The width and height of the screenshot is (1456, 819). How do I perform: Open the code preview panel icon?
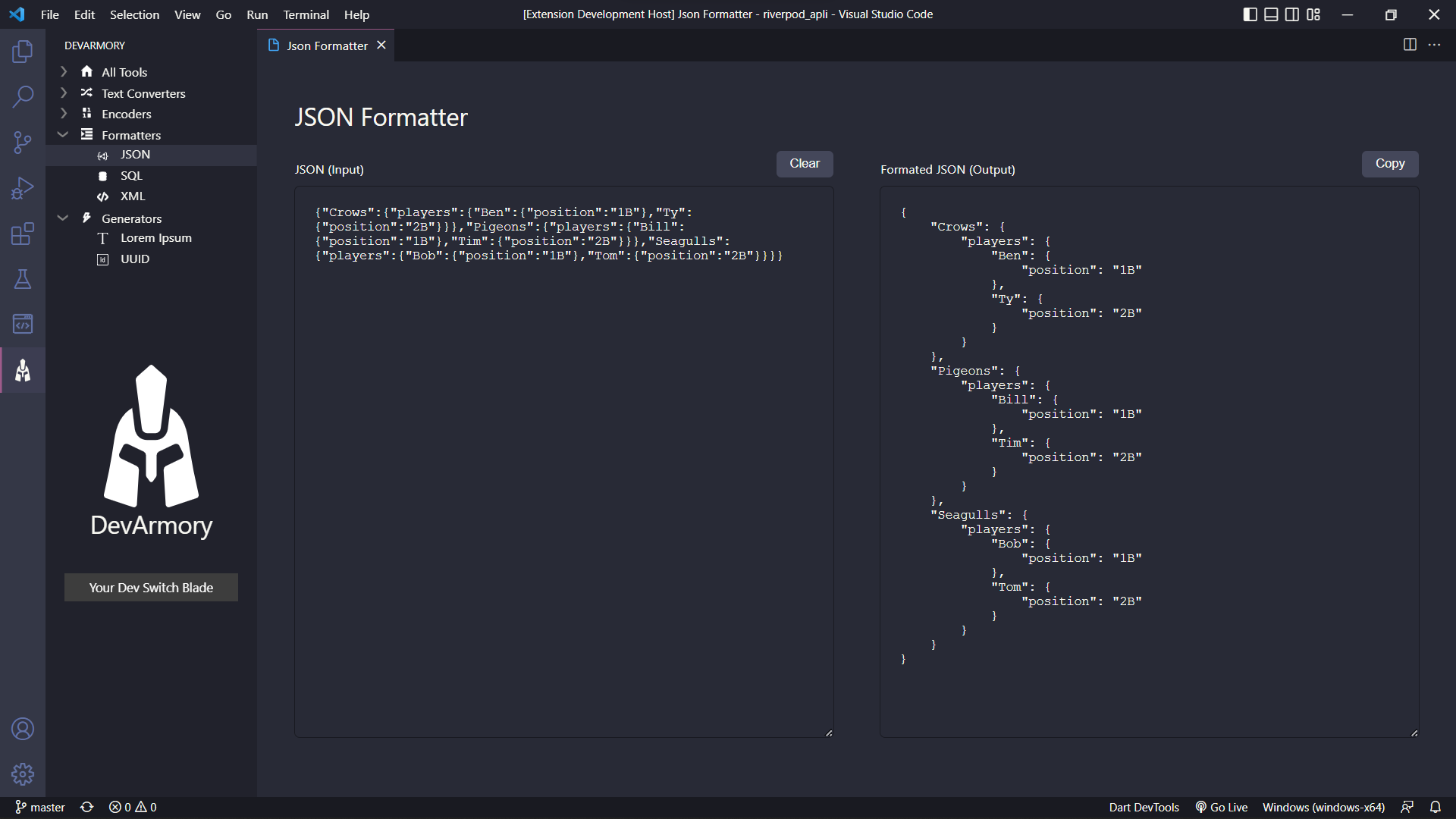click(23, 325)
